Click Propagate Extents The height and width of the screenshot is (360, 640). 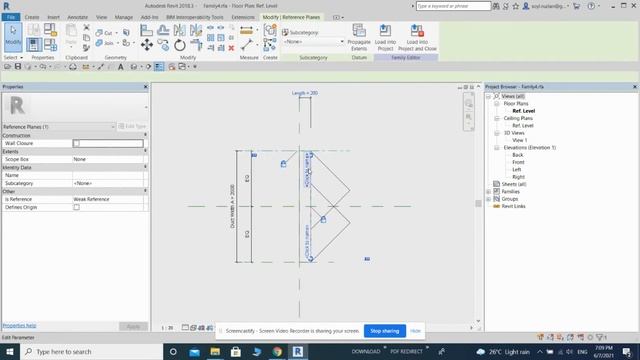[x=359, y=37]
